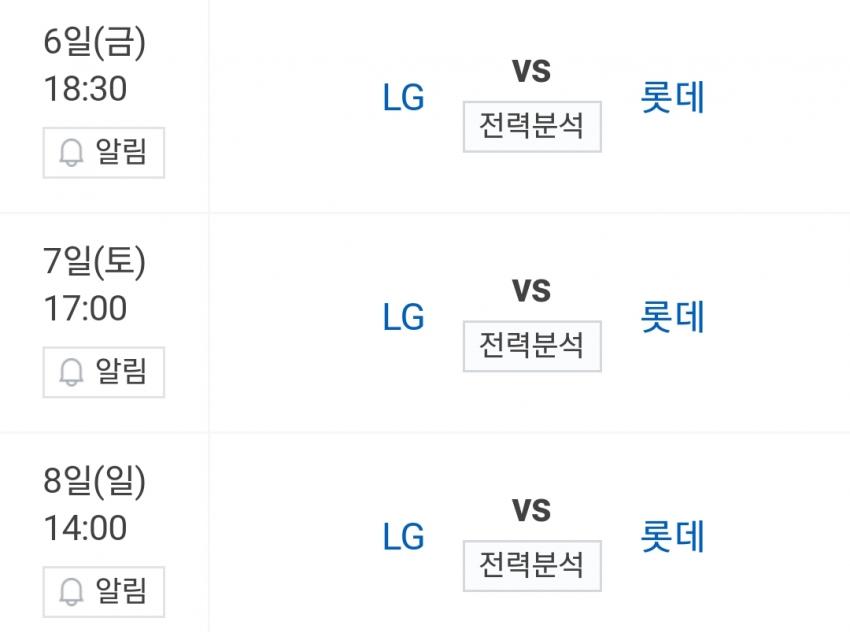Click the 18:30 game time text
Viewport: 850px width, 632px height.
click(85, 89)
